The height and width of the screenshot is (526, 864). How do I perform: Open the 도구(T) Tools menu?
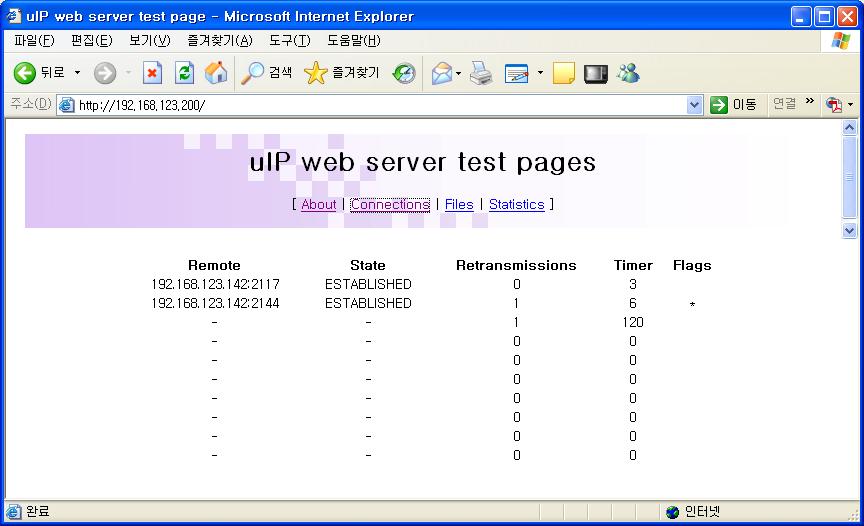[289, 41]
